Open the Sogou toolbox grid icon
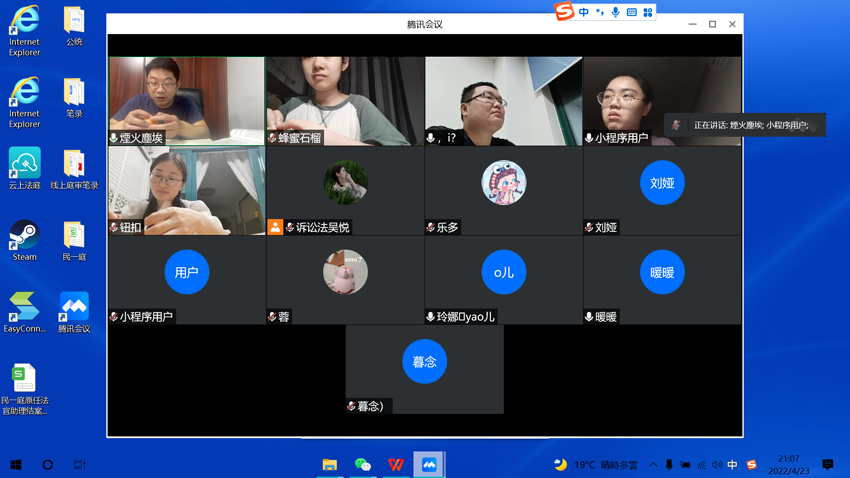 (648, 12)
